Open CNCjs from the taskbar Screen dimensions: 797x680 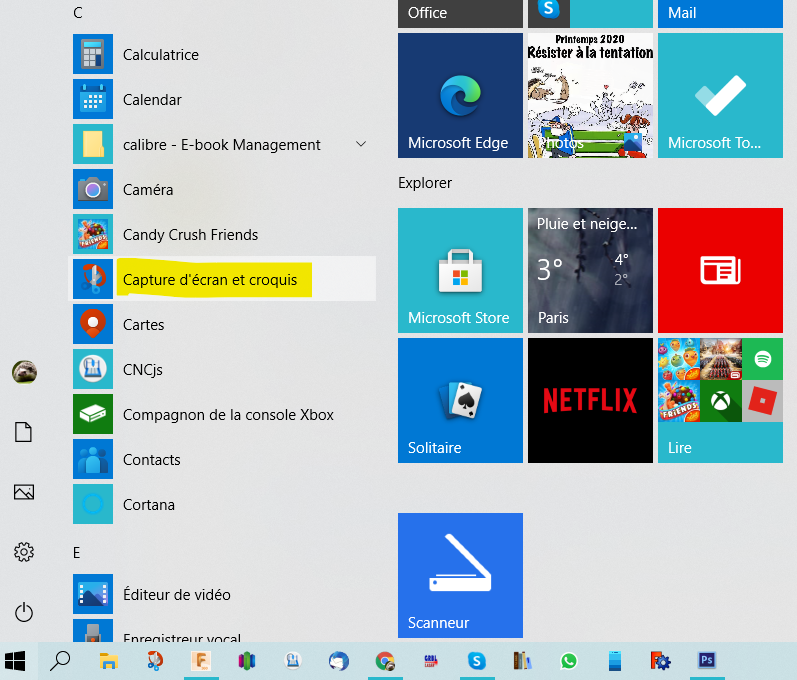tap(292, 661)
